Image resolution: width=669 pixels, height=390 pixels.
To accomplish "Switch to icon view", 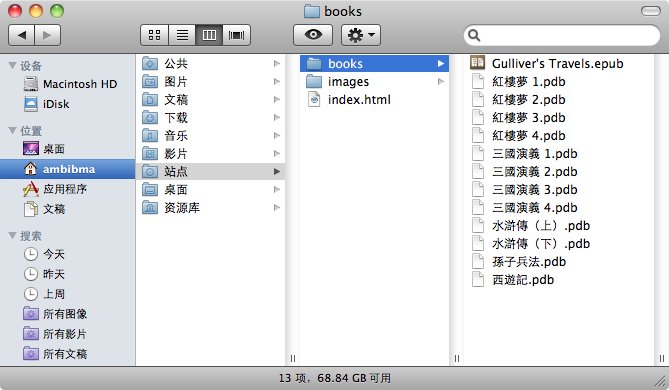I will (154, 35).
